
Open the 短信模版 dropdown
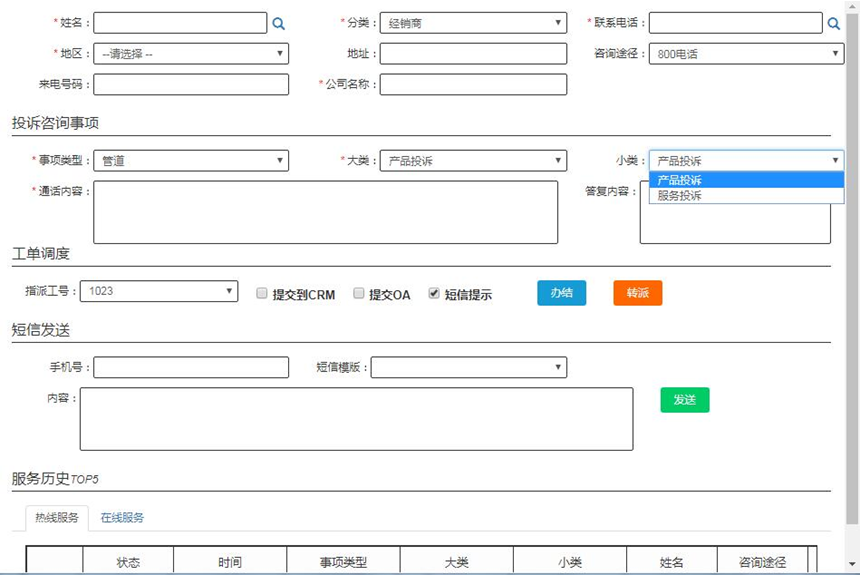click(468, 368)
